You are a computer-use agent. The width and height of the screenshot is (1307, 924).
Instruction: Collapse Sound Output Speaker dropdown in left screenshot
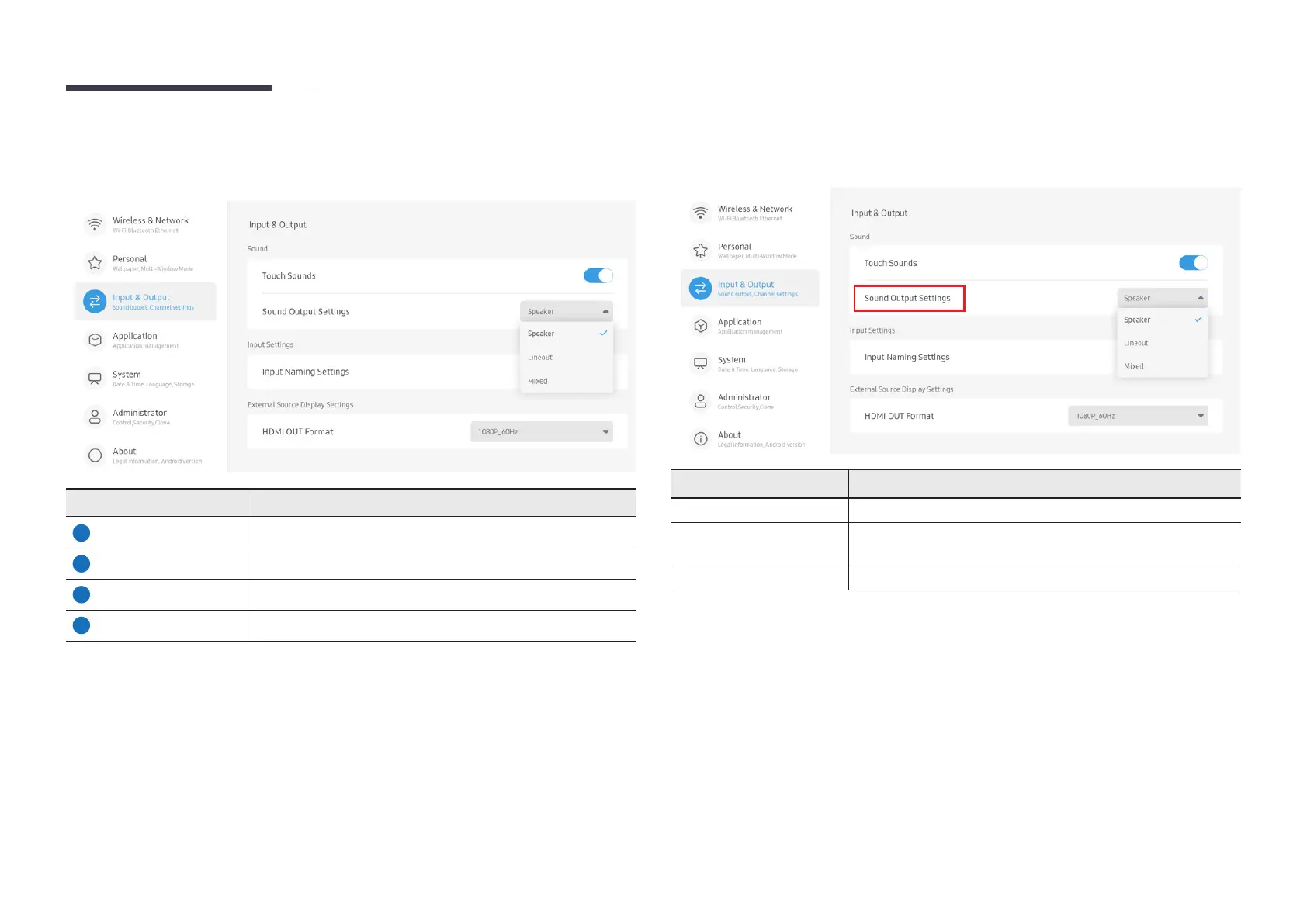click(x=567, y=311)
